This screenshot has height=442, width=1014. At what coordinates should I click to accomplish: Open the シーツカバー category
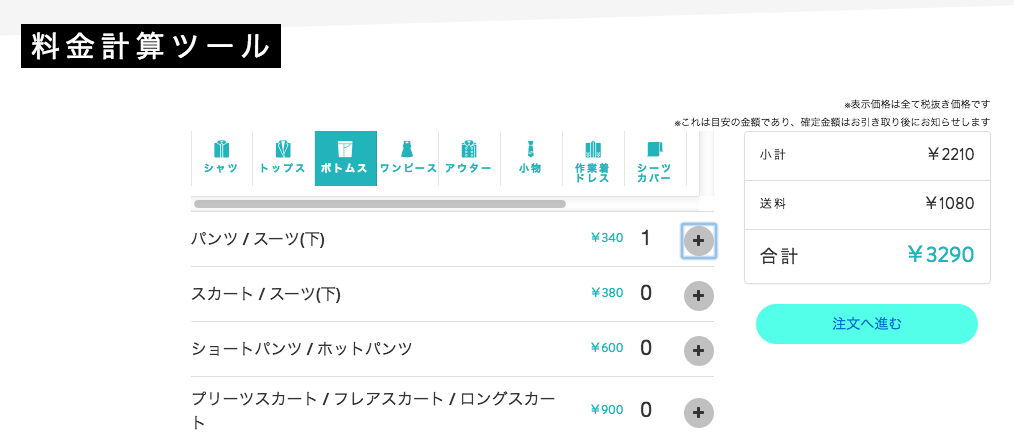point(654,159)
